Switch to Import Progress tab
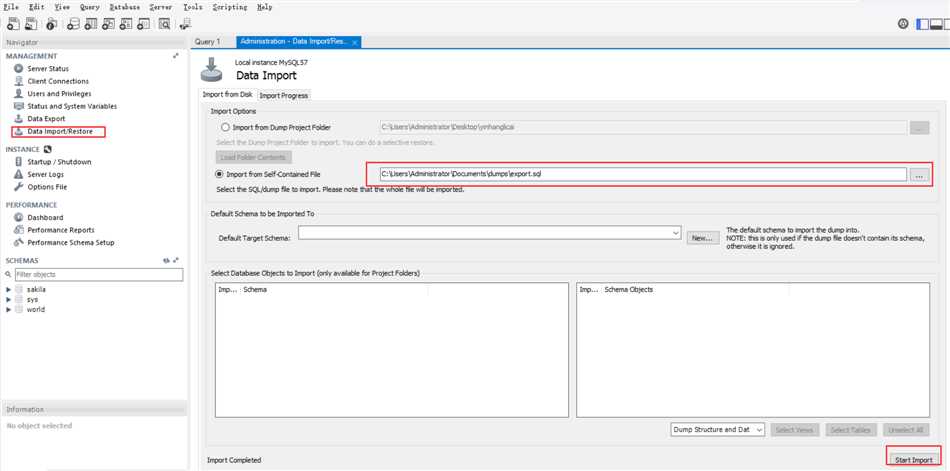 (284, 95)
